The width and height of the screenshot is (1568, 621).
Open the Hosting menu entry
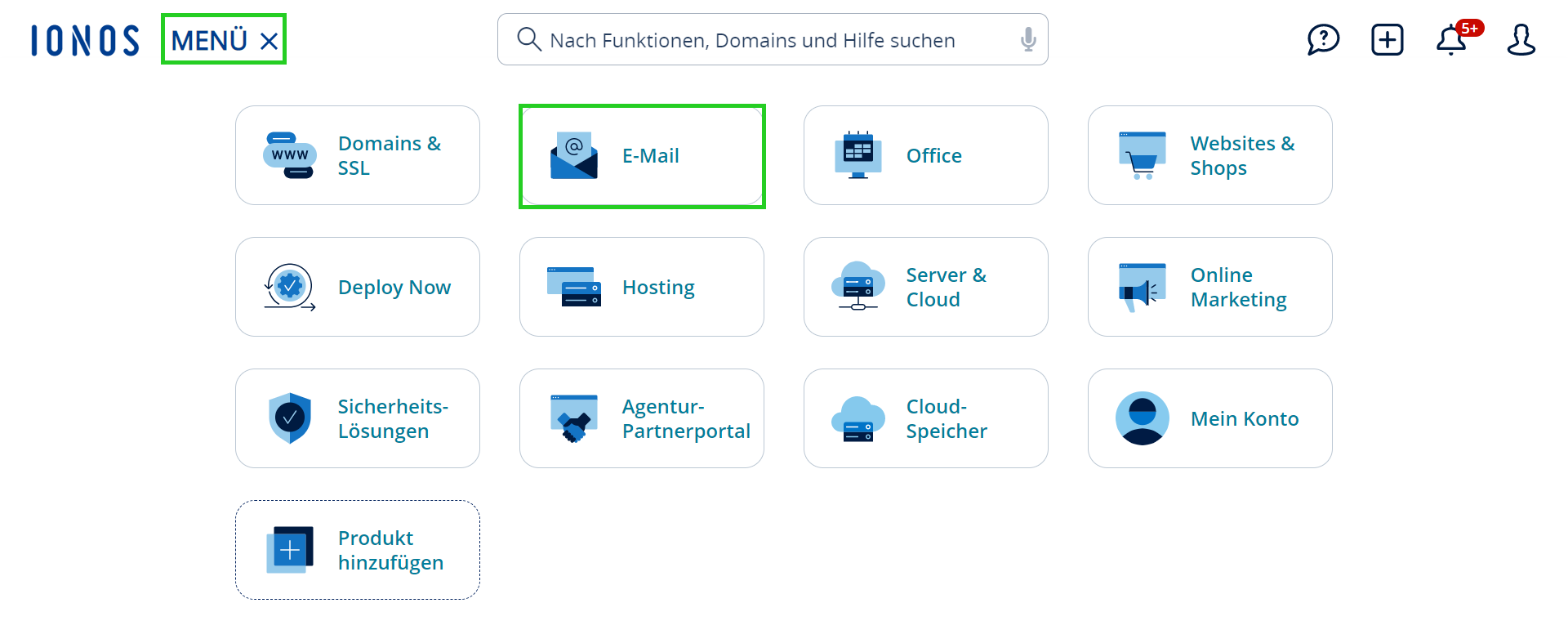642,287
